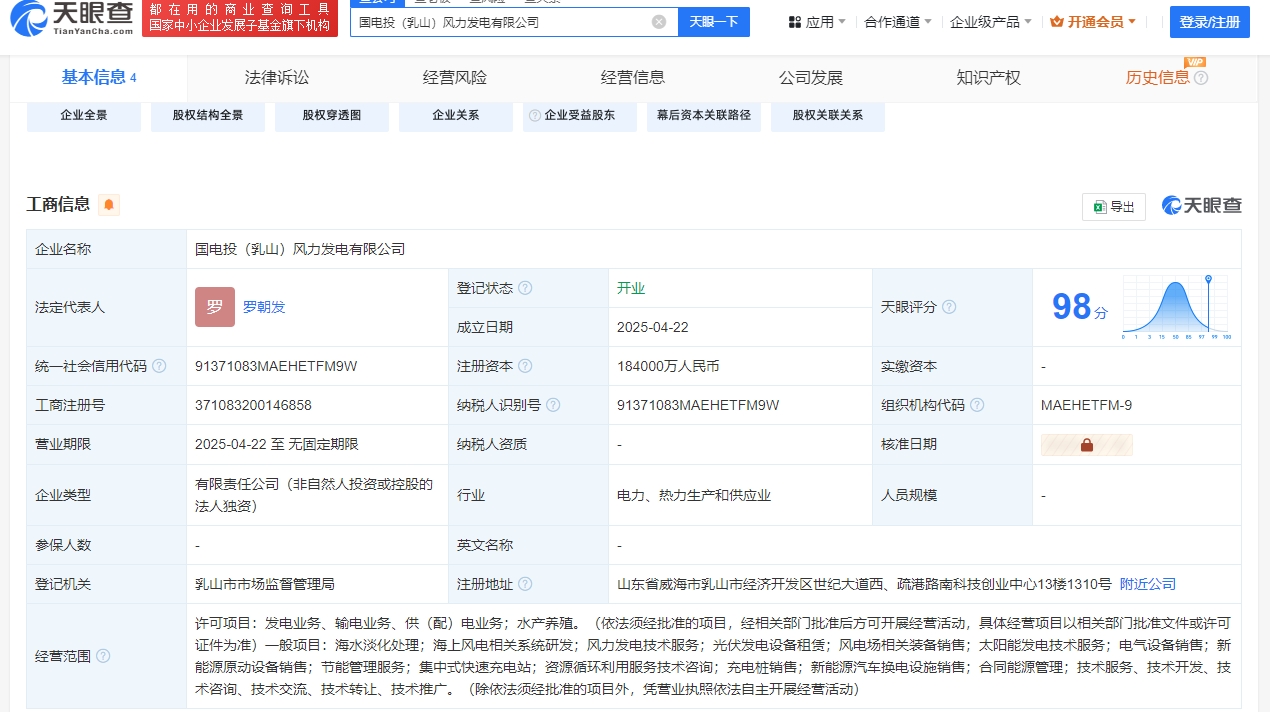Click the help icon next to 登记状态
Viewport: 1270px width, 712px height.
525,288
